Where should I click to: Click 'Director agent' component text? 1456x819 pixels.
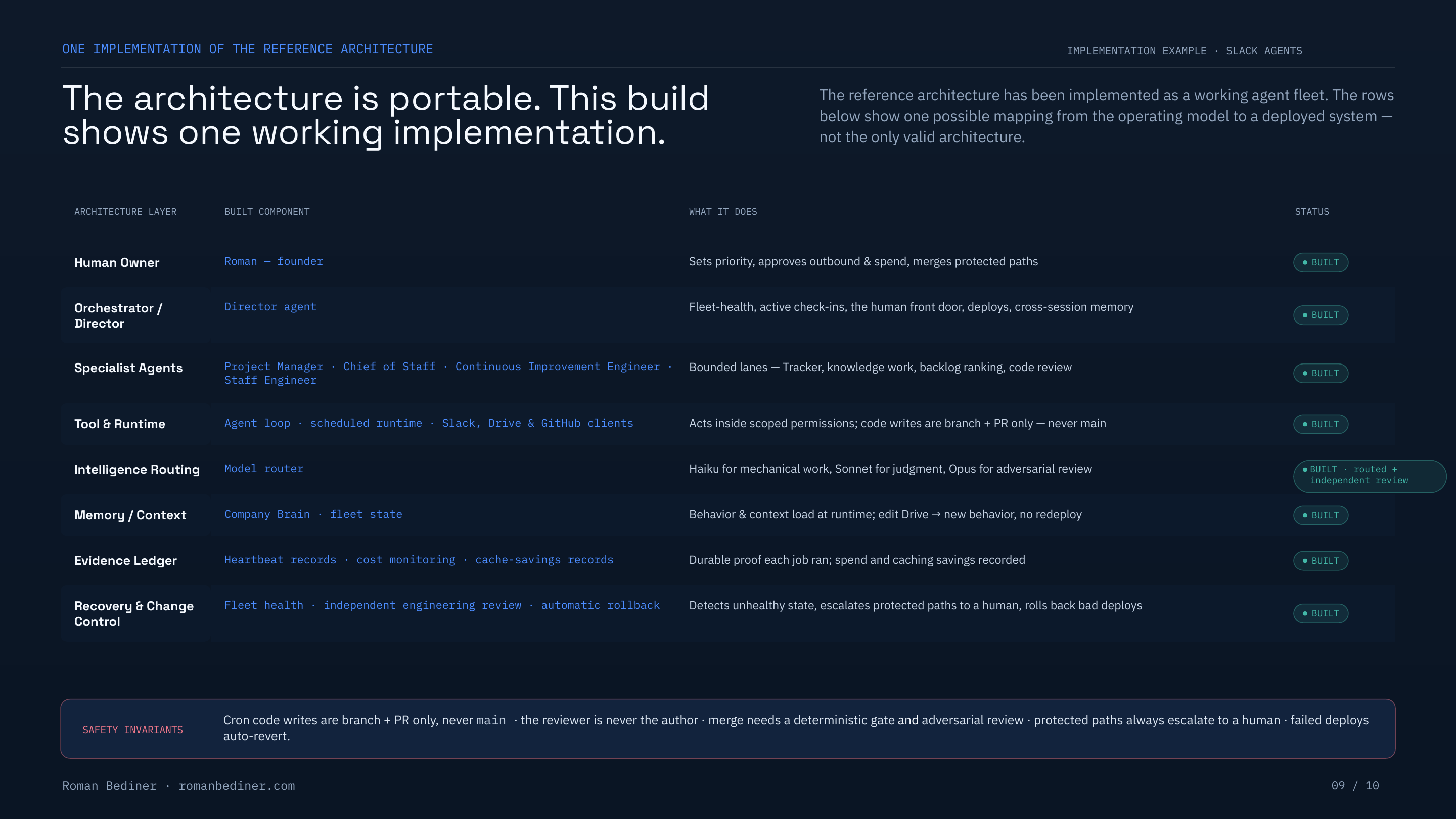point(270,307)
